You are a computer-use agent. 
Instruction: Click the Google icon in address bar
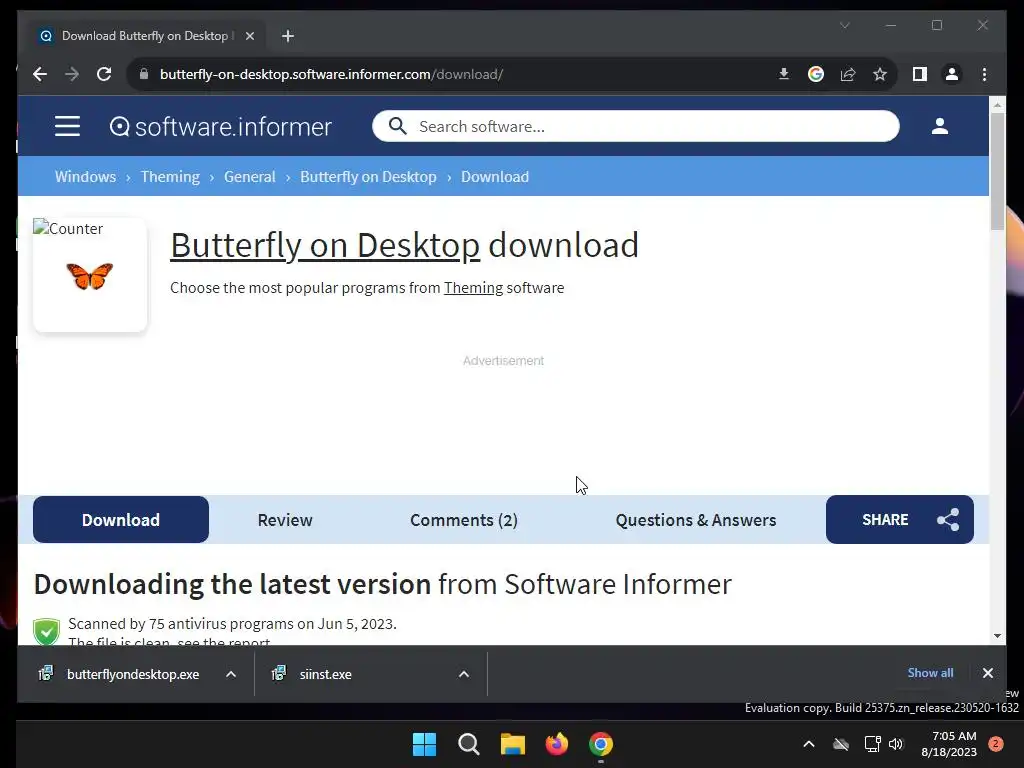[x=816, y=74]
